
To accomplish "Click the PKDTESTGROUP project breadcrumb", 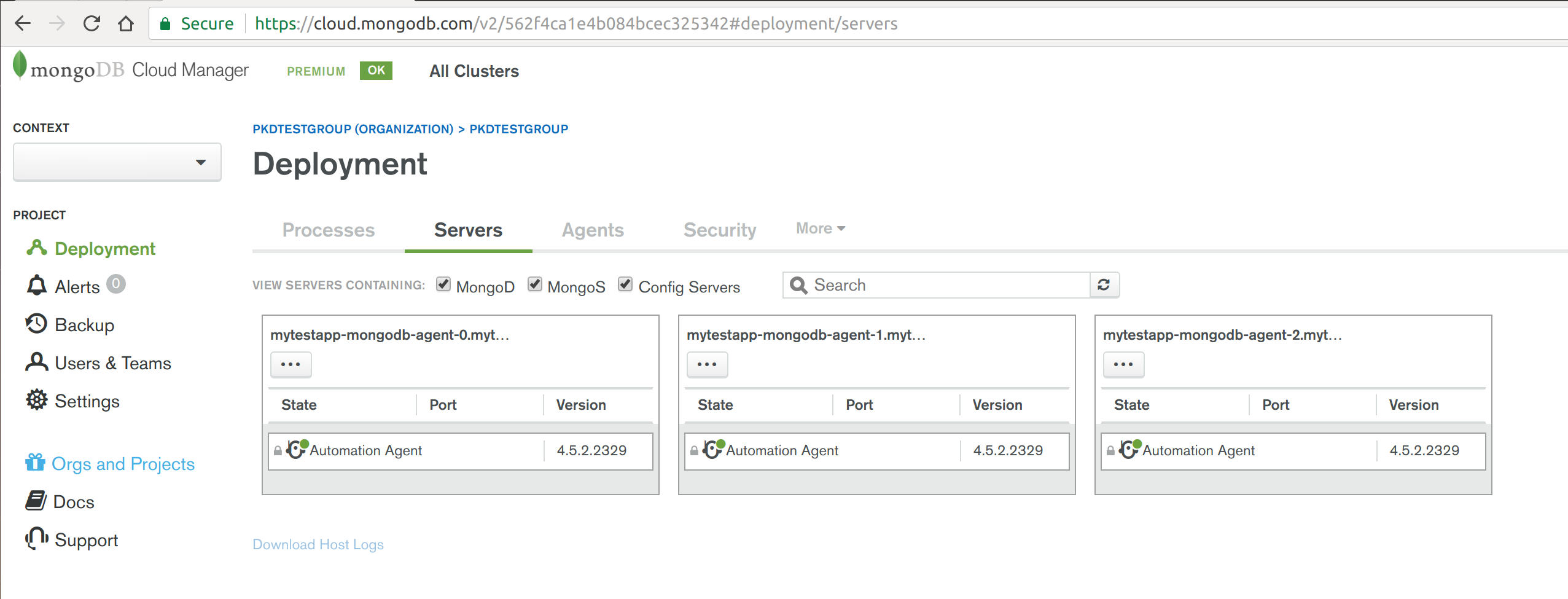I will pyautogui.click(x=519, y=129).
